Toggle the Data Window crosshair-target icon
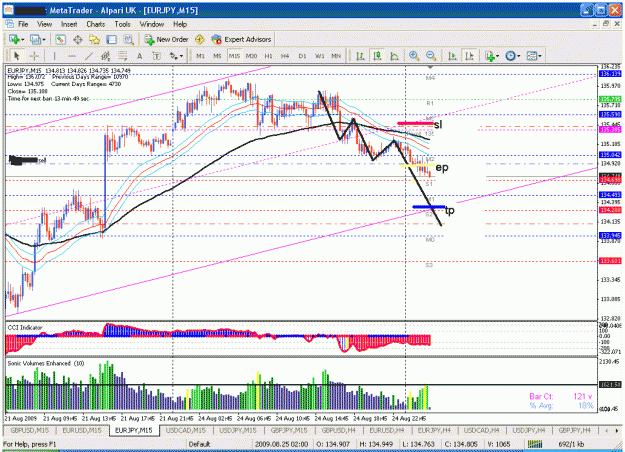Image resolution: width=625 pixels, height=452 pixels. click(x=77, y=39)
